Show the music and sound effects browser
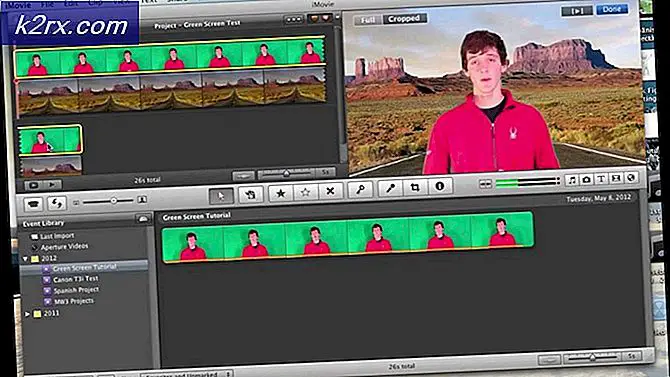This screenshot has width=670, height=377. pos(572,180)
